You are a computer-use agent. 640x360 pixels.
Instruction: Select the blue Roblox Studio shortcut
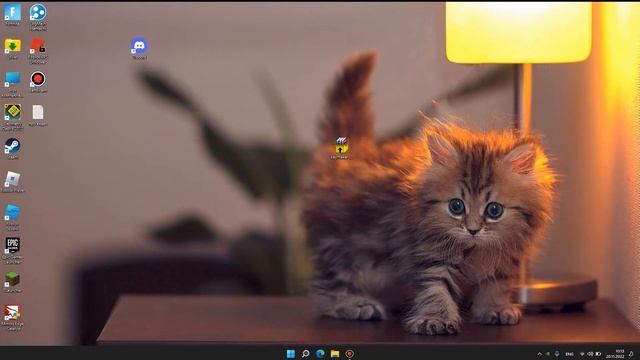click(12, 217)
